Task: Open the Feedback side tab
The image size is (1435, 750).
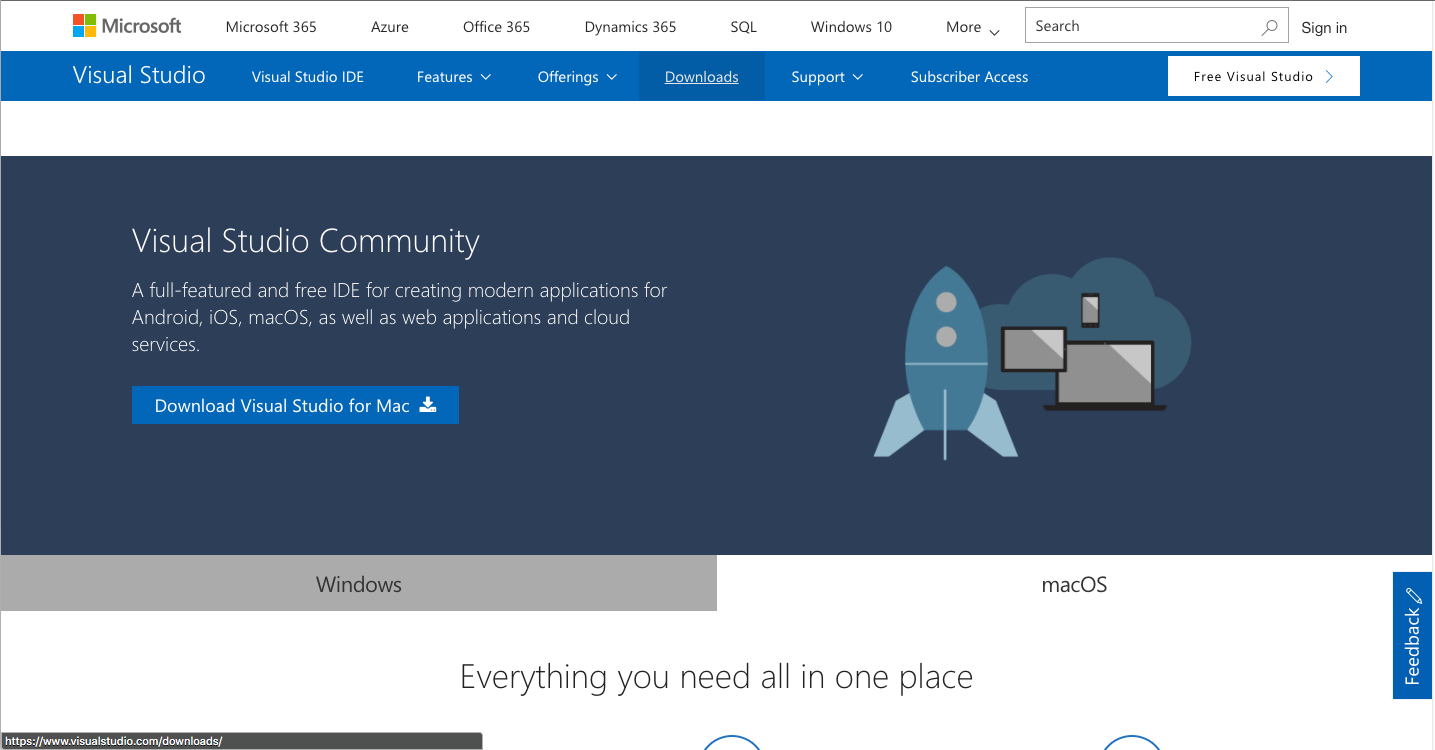Action: 1412,636
